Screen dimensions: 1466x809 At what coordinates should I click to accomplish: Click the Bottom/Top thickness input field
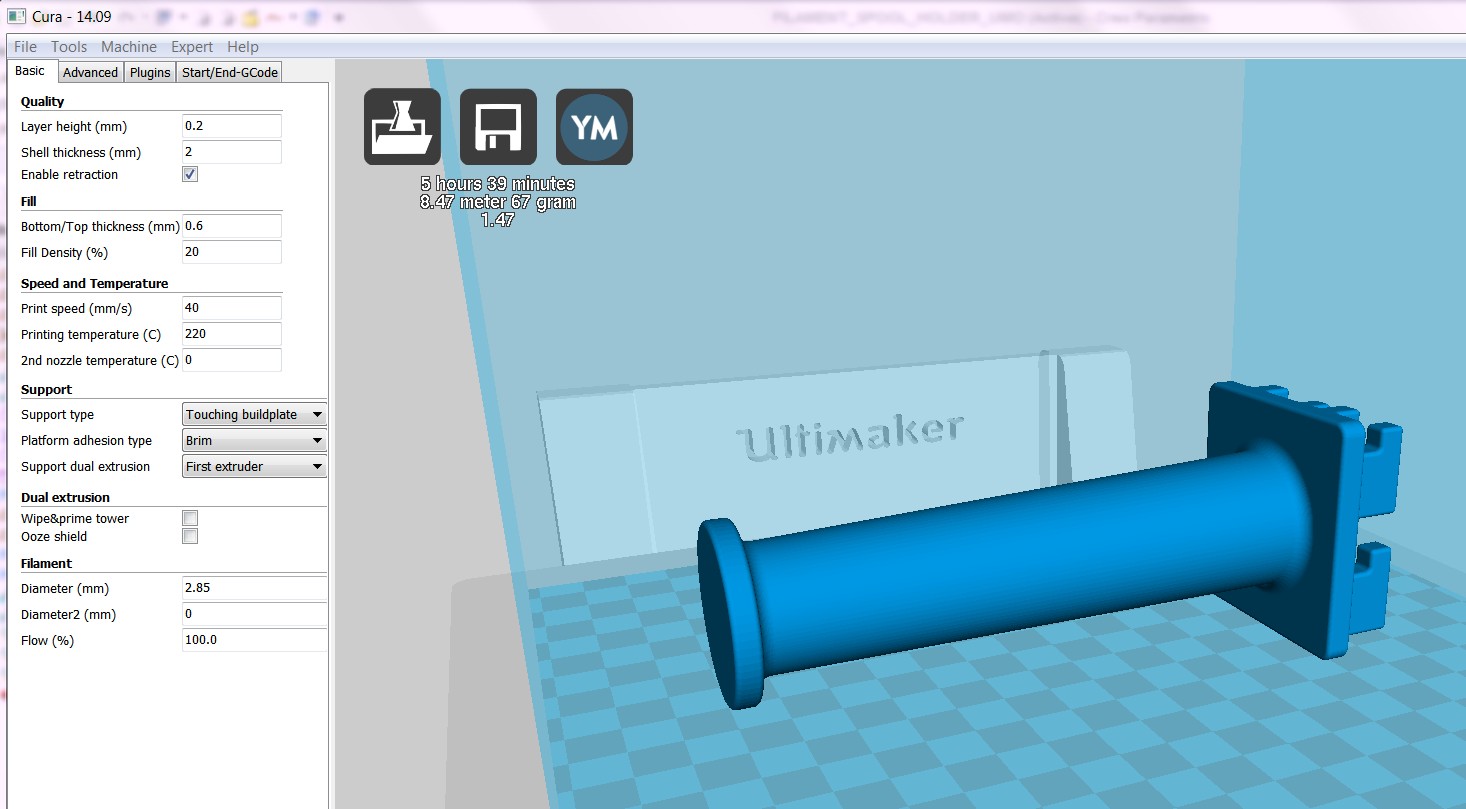(x=232, y=226)
